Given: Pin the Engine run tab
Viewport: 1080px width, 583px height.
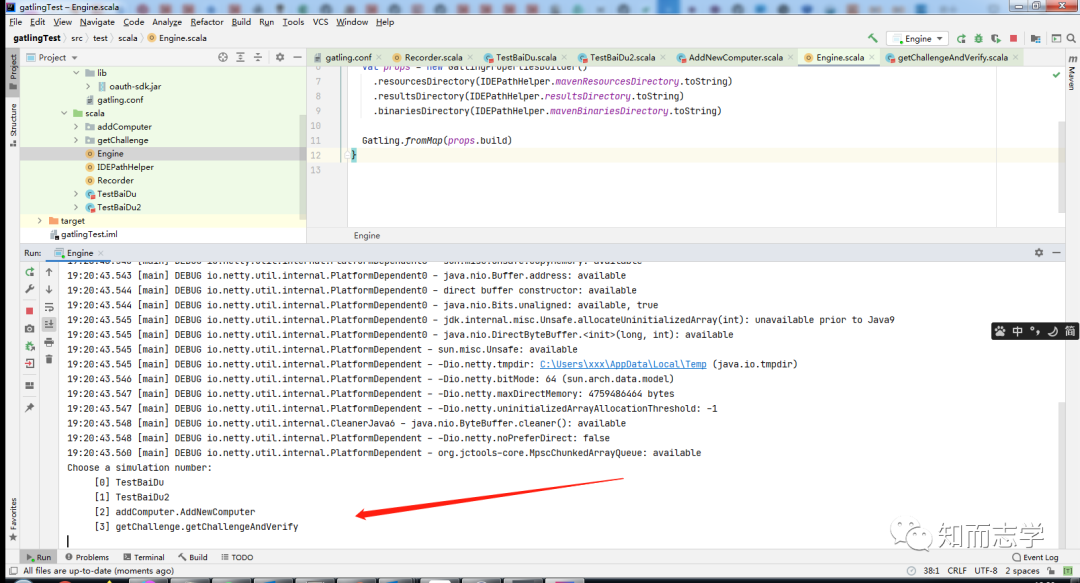Looking at the screenshot, I should click(30, 408).
